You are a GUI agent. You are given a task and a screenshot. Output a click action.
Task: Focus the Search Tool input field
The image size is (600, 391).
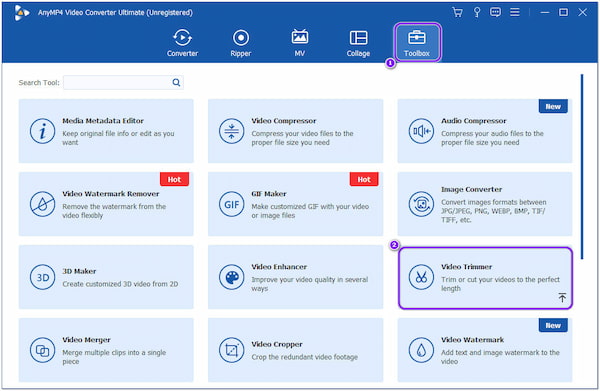123,82
